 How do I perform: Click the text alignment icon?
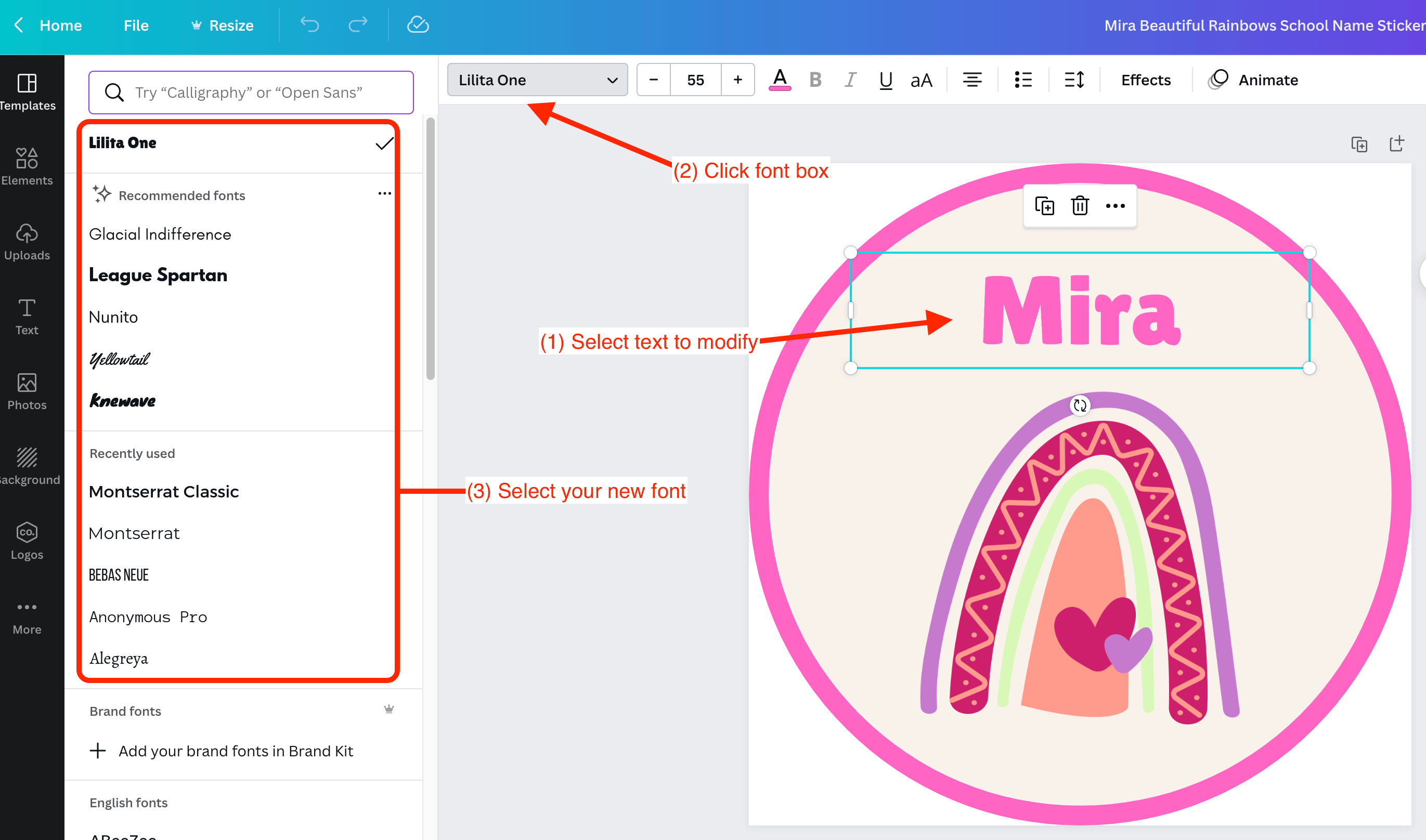[x=972, y=80]
